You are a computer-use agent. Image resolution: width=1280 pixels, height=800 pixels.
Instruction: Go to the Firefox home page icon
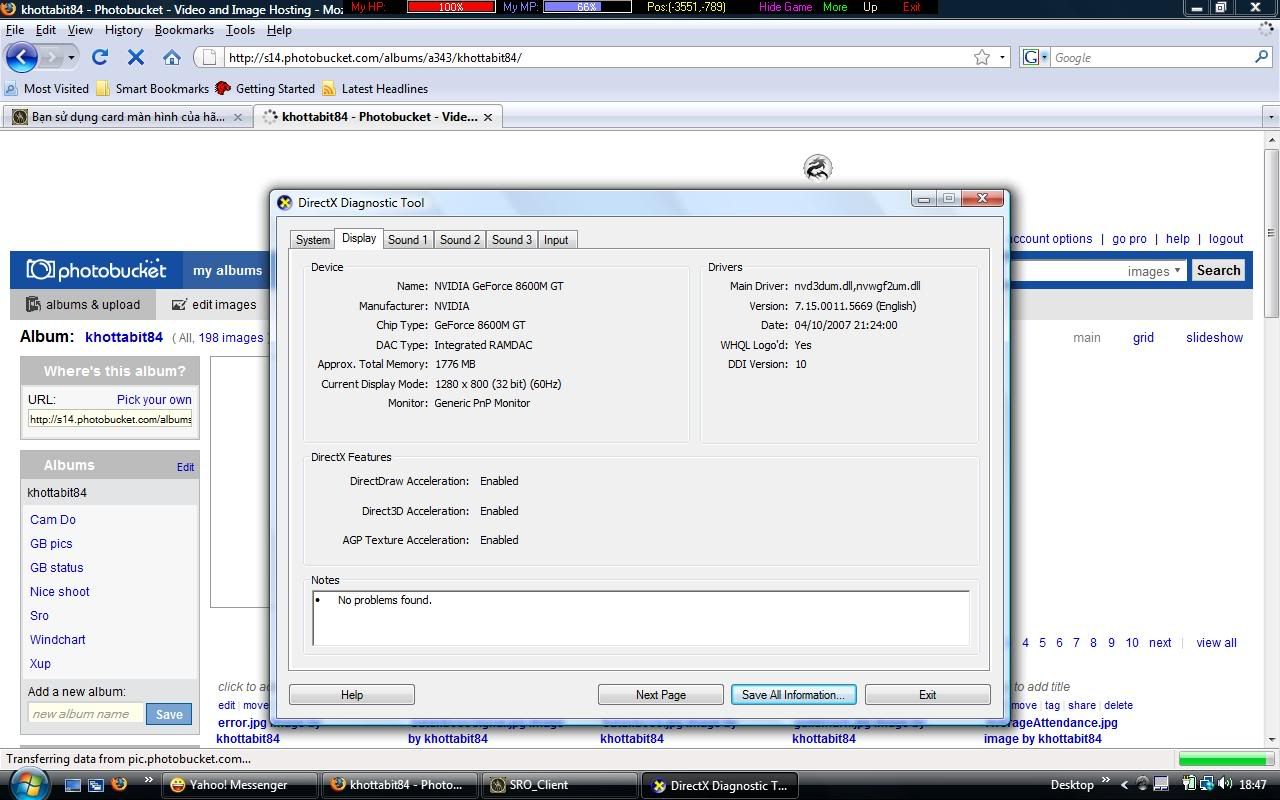172,57
